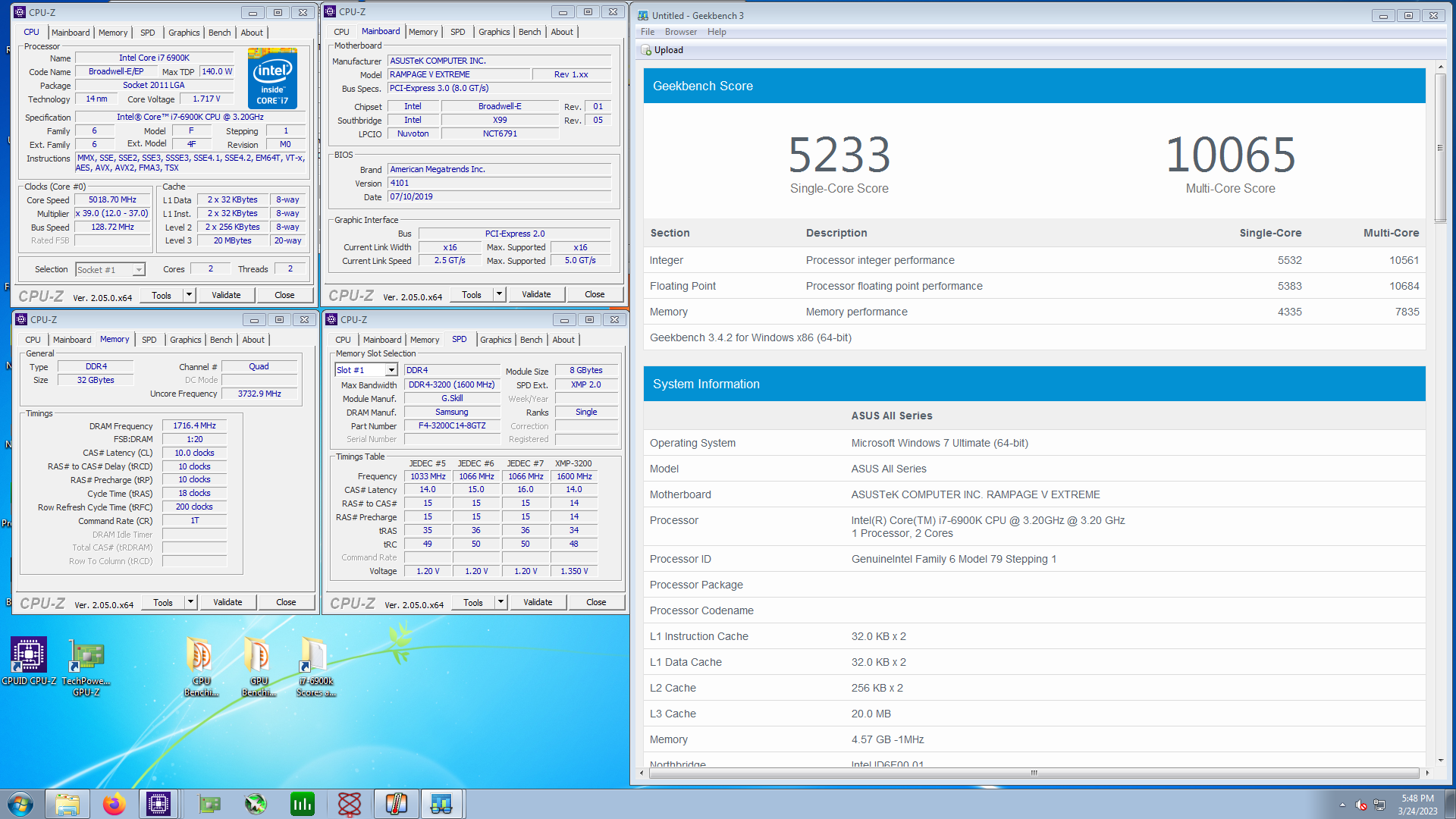Switch to About tab in CPU-Z memory window
The height and width of the screenshot is (819, 1456).
pyautogui.click(x=253, y=340)
